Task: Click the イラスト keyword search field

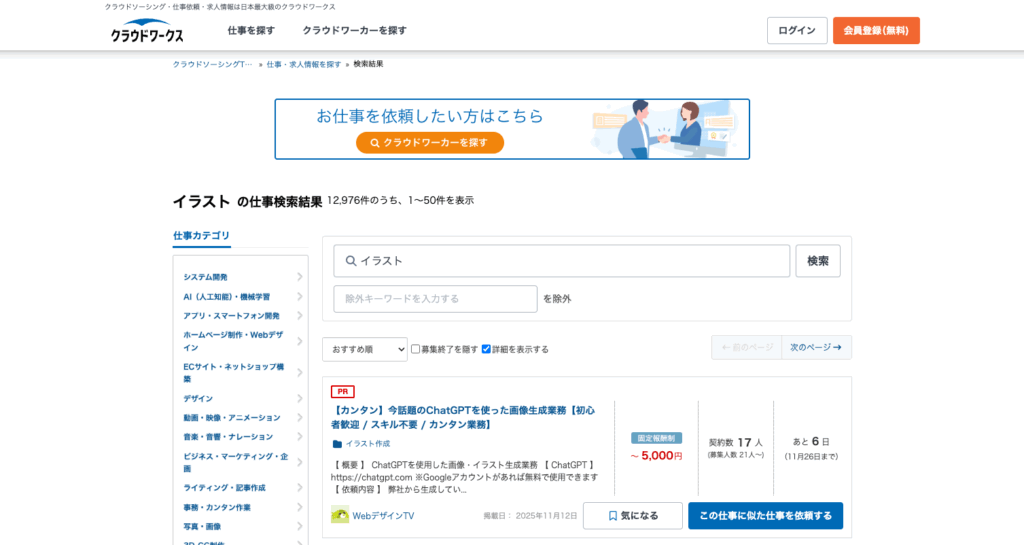Action: (x=562, y=261)
